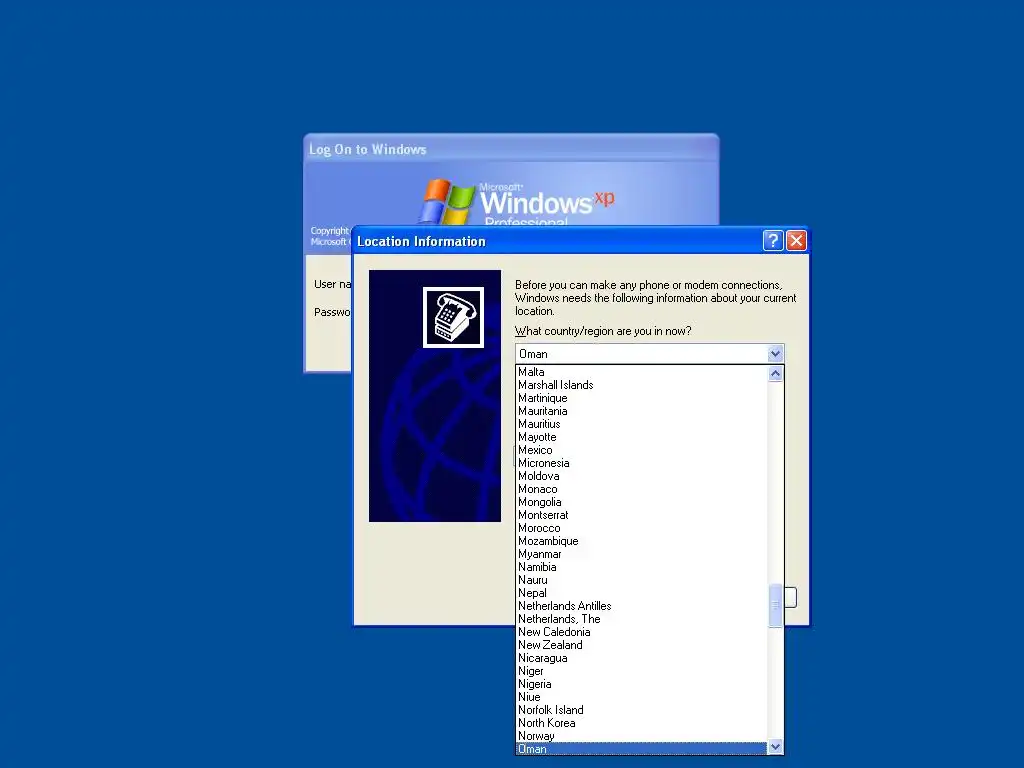Click the list scrollbar up arrow
This screenshot has width=1024, height=768.
tap(775, 374)
